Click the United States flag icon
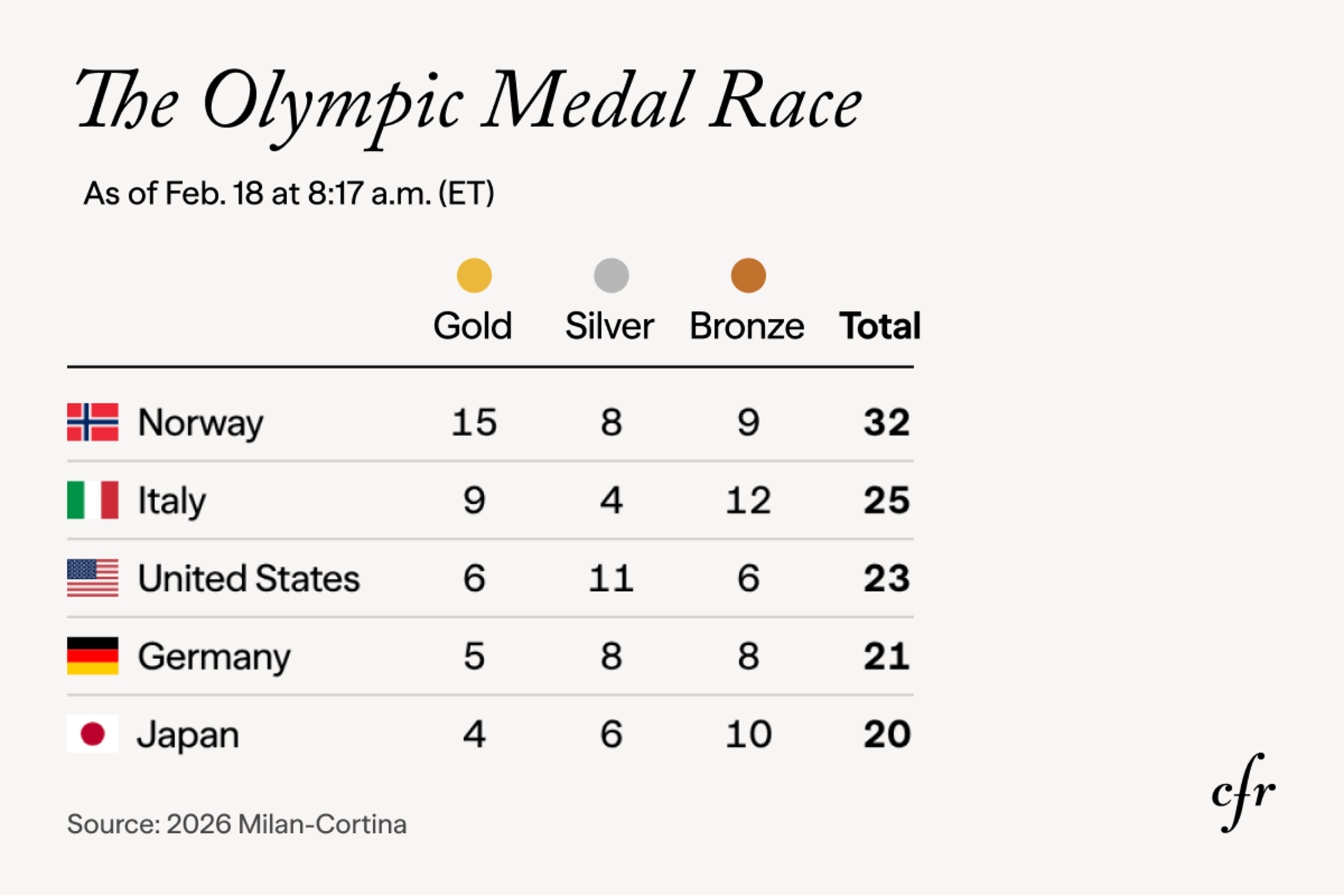The width and height of the screenshot is (1344, 896). click(92, 578)
